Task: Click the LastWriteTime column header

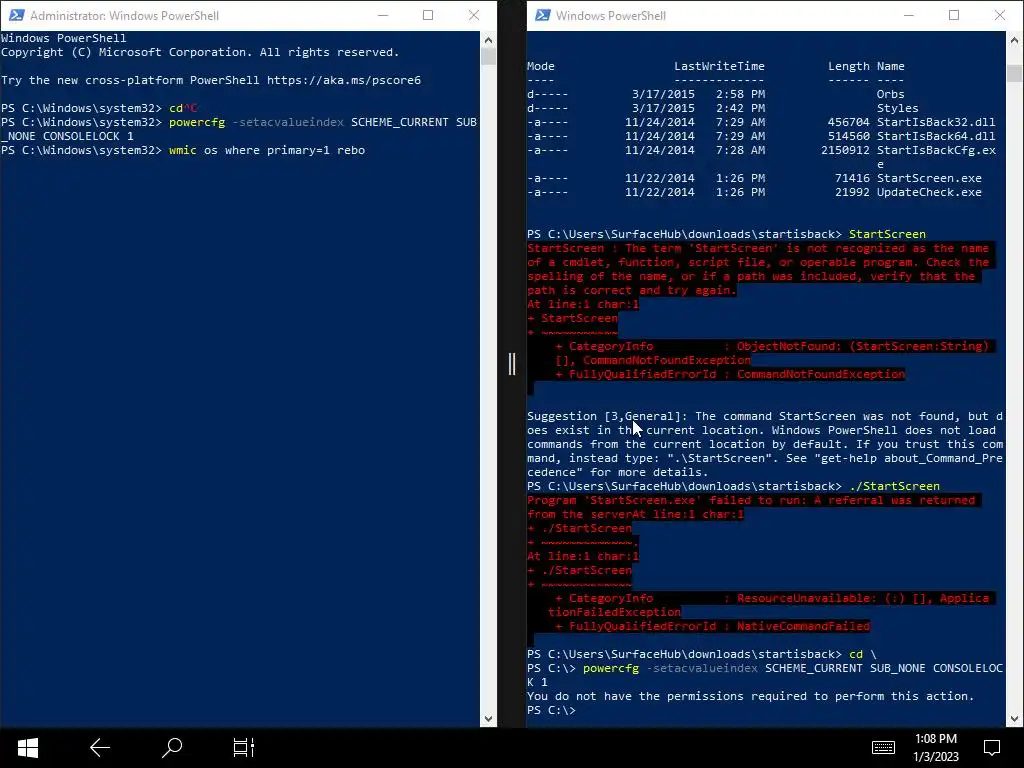Action: pyautogui.click(x=719, y=66)
